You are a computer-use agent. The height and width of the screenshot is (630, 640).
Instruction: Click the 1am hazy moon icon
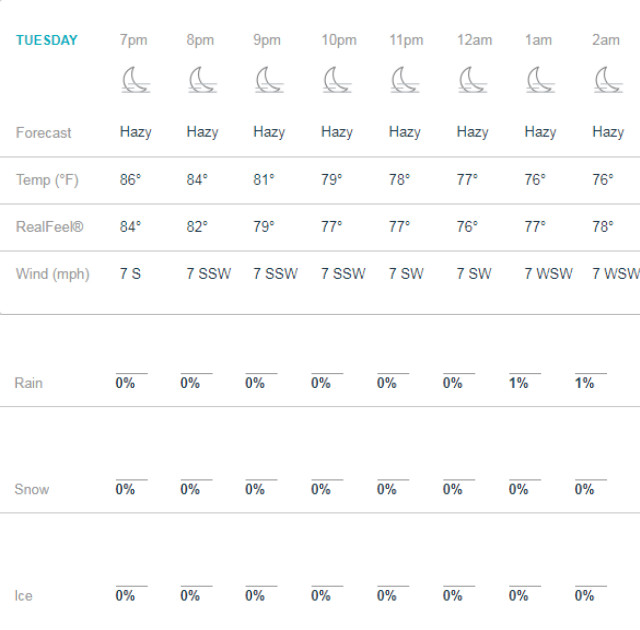[x=540, y=80]
